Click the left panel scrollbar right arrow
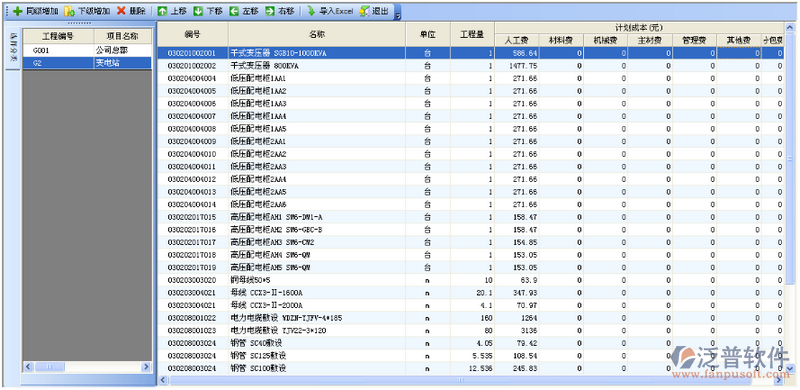800x390 pixels. pyautogui.click(x=146, y=367)
